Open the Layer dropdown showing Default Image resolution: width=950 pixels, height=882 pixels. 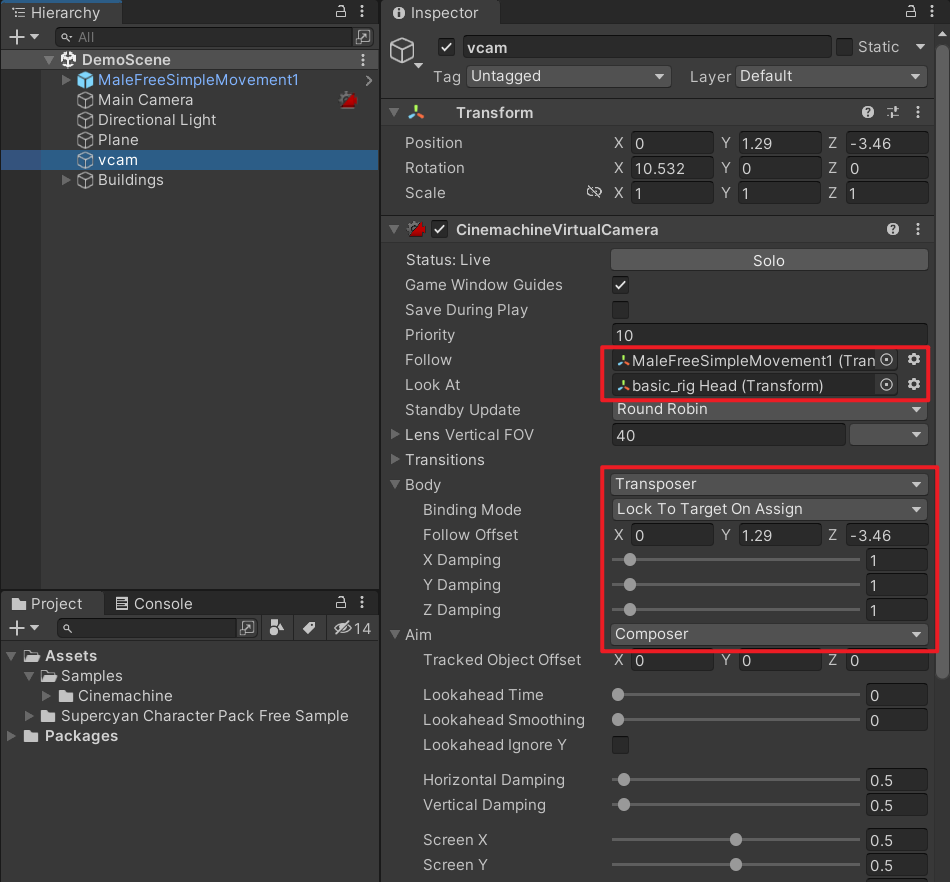(831, 76)
